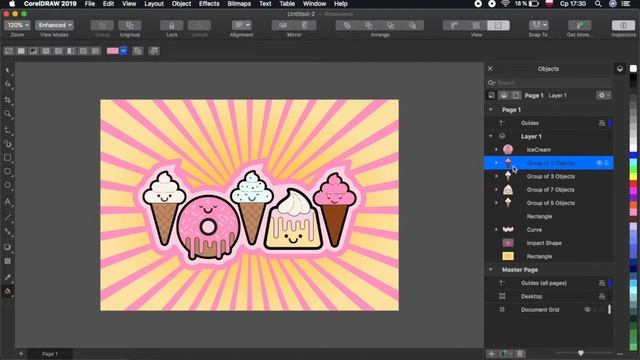
Task: Click the Lock toolbar icon
Action: tap(171, 25)
